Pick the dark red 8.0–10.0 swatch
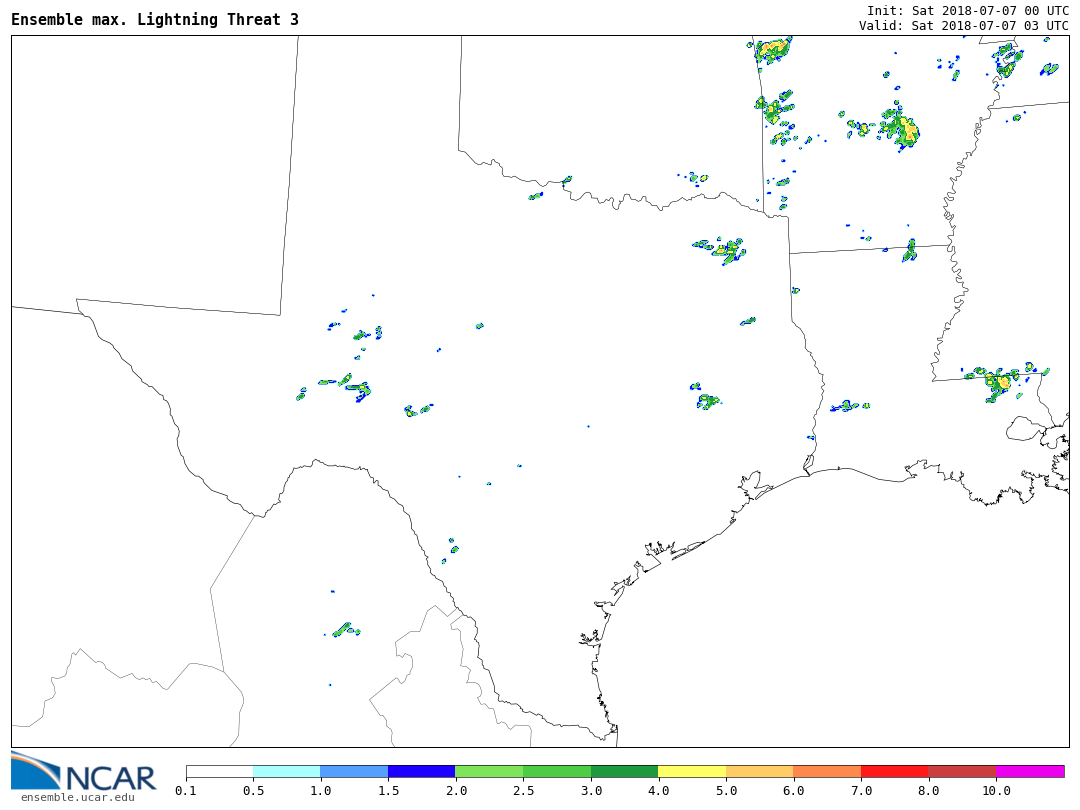Viewport: 1080px width, 810px height. (x=962, y=771)
